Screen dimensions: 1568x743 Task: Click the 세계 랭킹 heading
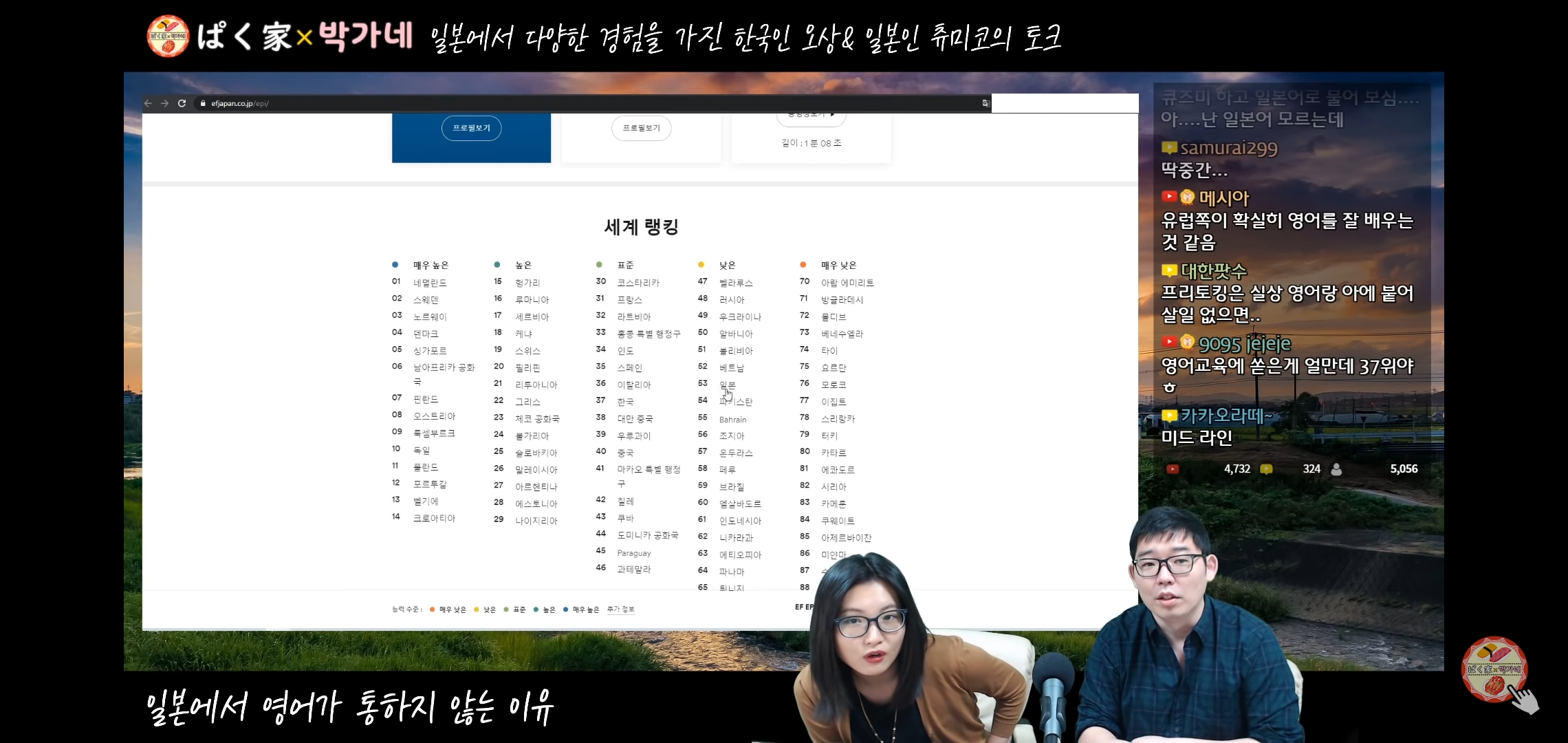[641, 227]
